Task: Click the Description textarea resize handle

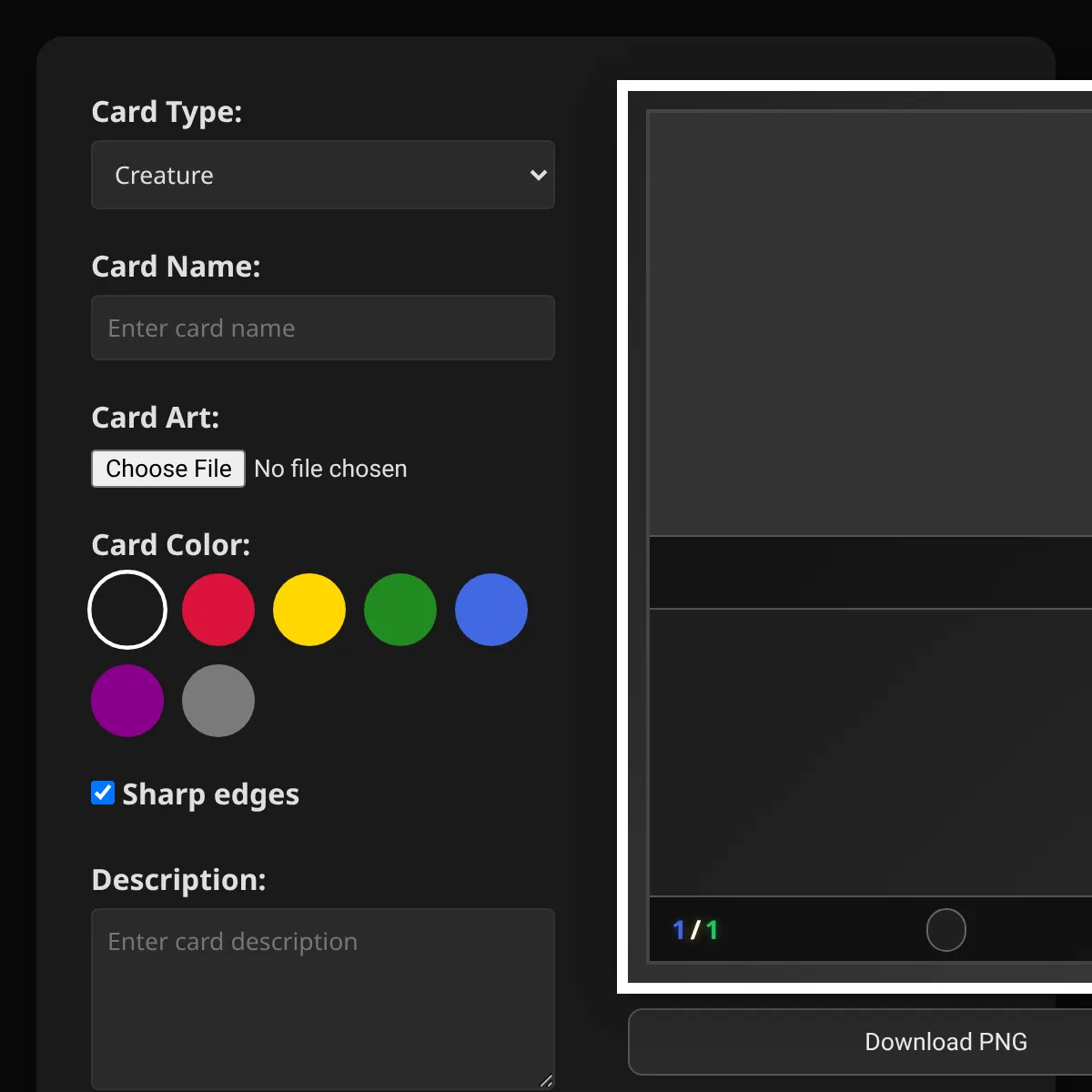Action: coord(546,1081)
